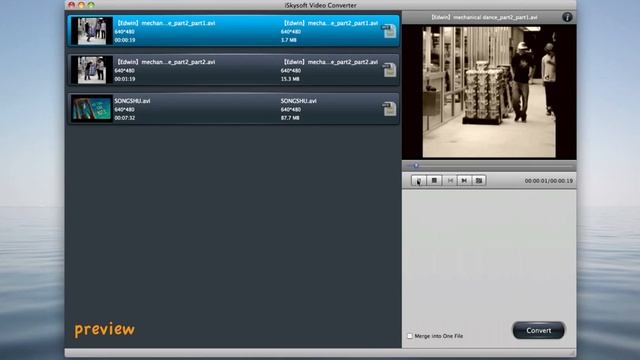Click the 00:00:19 duration text
The image size is (640, 360).
124,40
